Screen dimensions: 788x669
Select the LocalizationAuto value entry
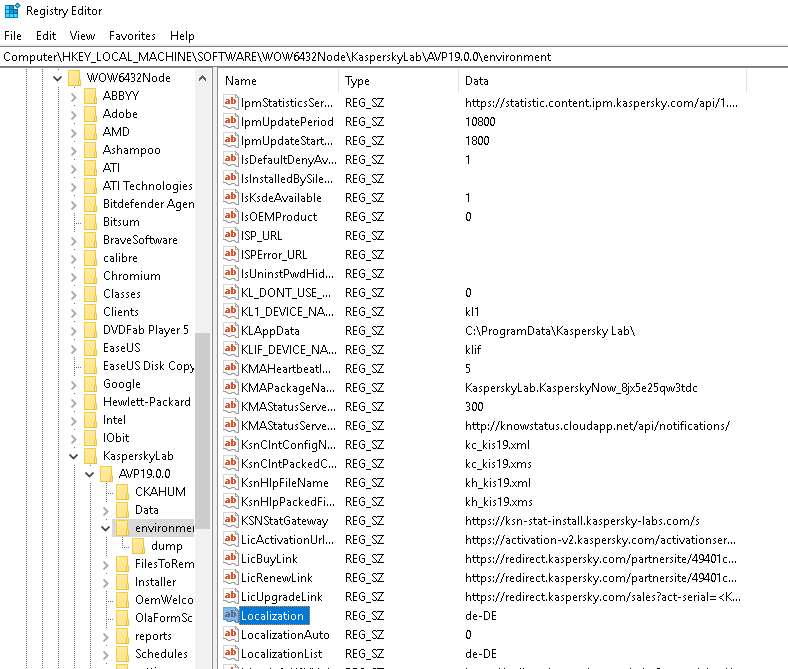click(285, 635)
